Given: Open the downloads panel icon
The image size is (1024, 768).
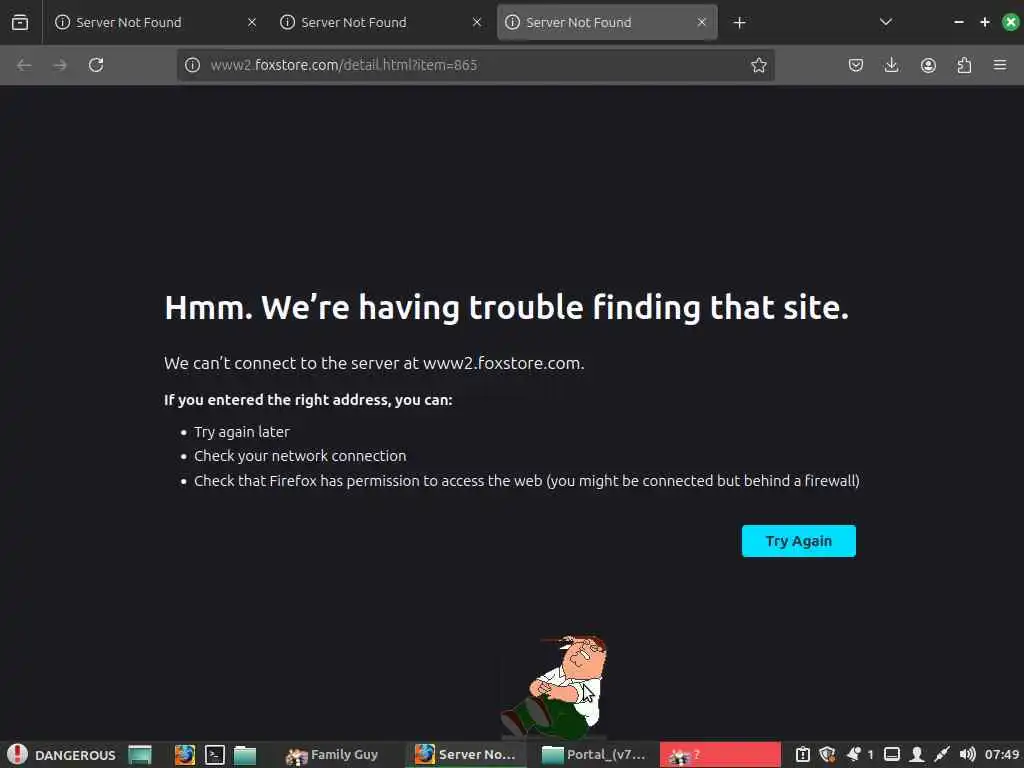Looking at the screenshot, I should click(x=891, y=65).
